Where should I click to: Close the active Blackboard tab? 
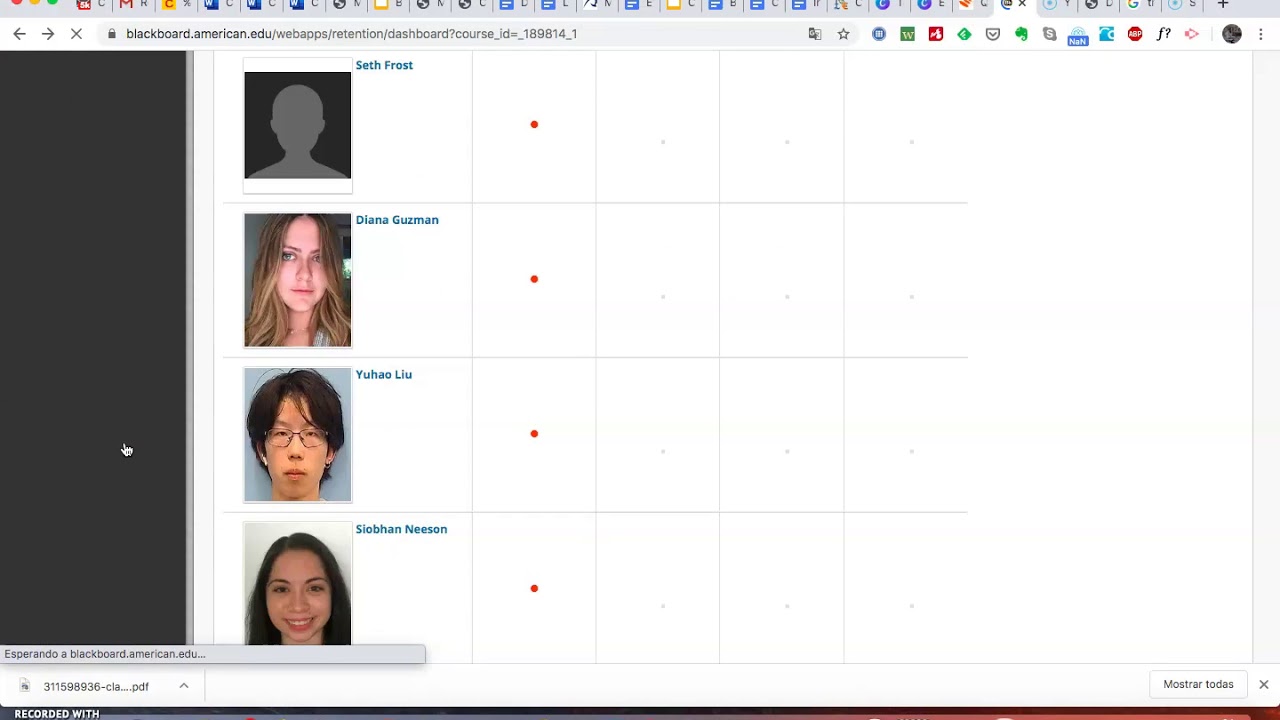click(x=1022, y=5)
